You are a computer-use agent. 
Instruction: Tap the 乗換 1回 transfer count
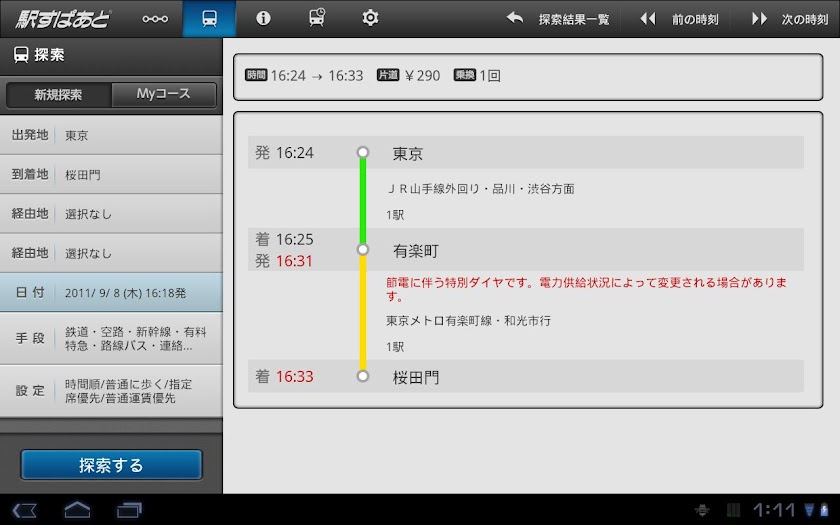(477, 76)
